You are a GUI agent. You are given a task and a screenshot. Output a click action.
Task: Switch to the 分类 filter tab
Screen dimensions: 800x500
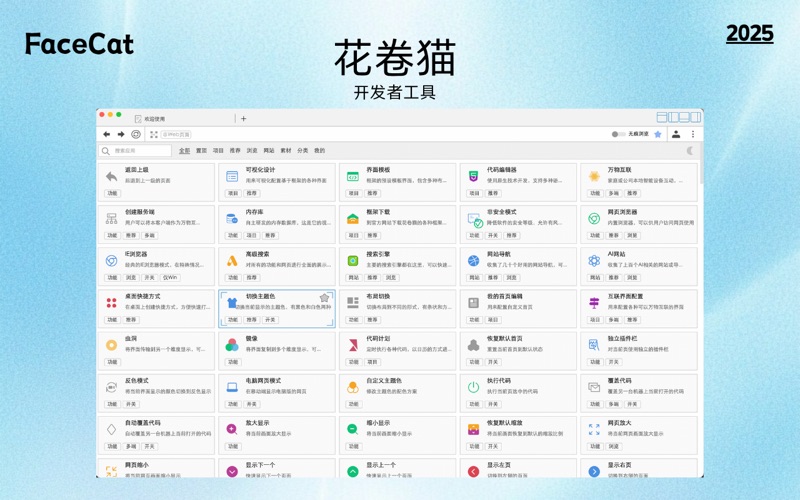303,151
